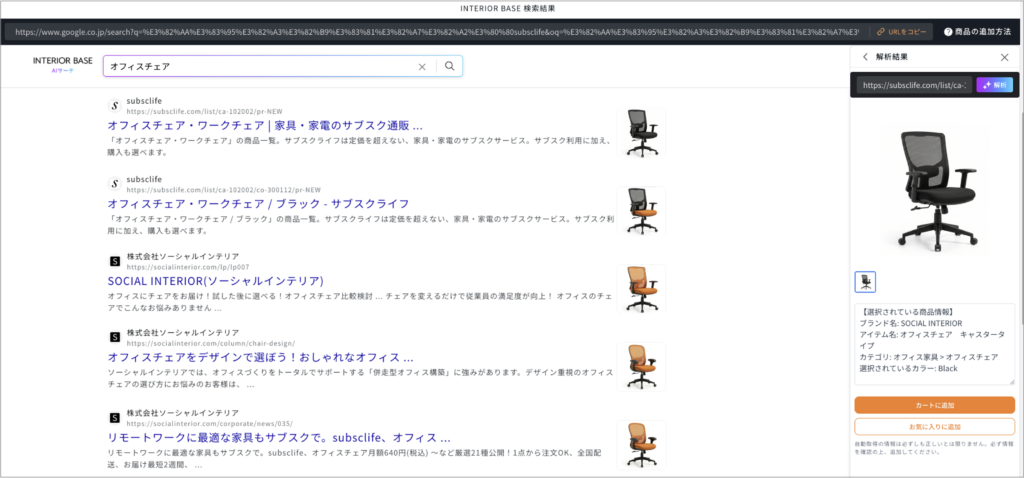This screenshot has width=1024, height=478.
Task: Click the magnifying glass search icon
Action: click(x=450, y=67)
